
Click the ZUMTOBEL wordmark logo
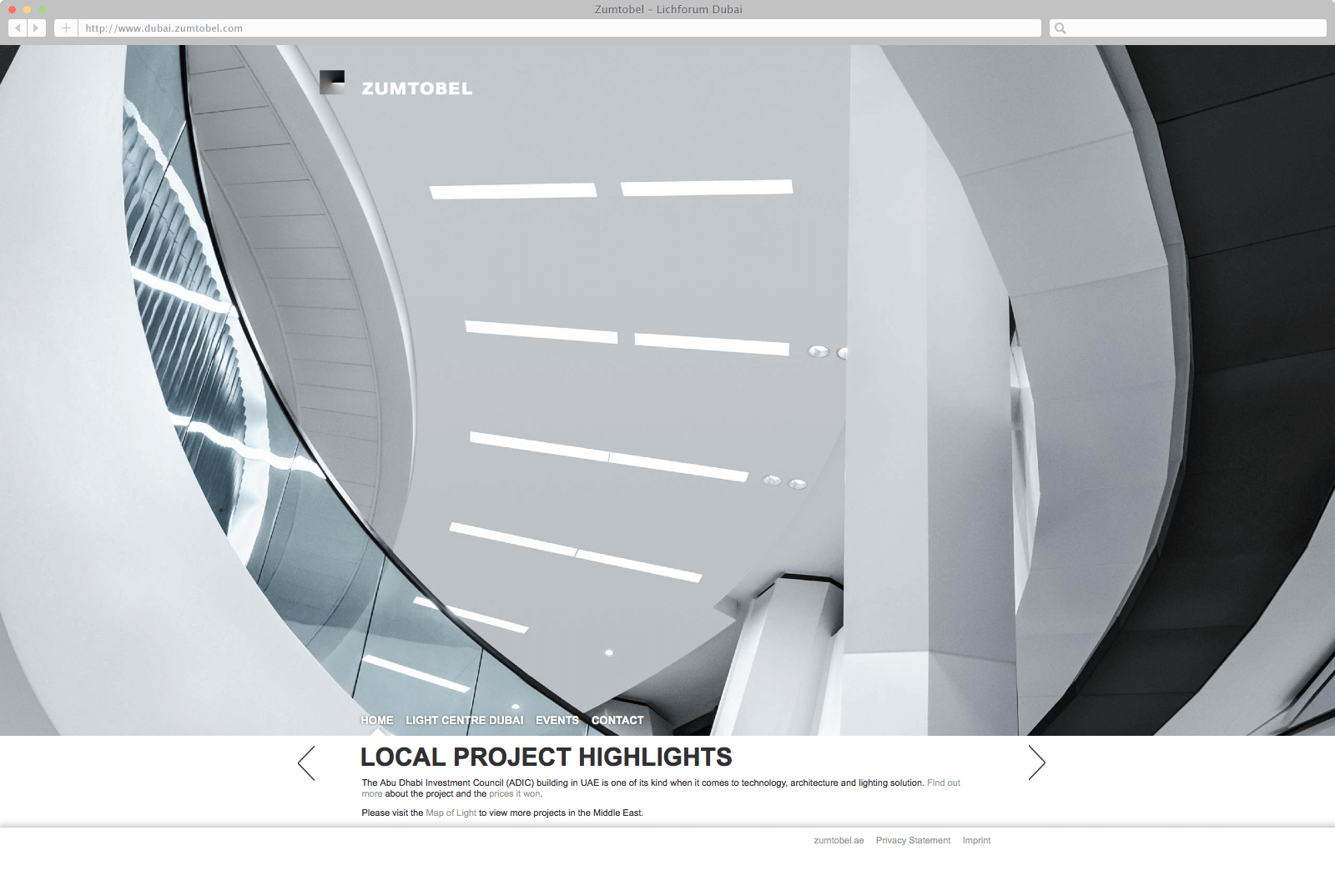[416, 88]
